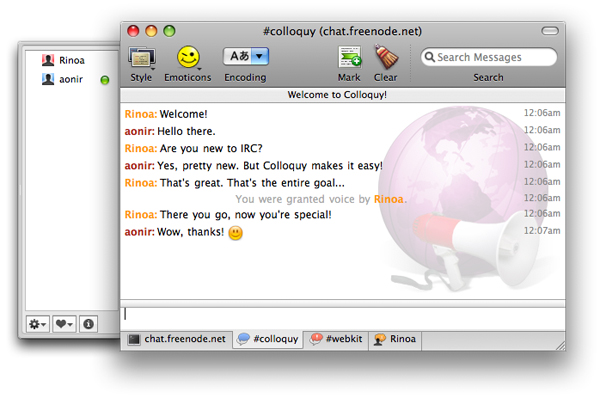Open the Encoding dropdown

(x=246, y=57)
